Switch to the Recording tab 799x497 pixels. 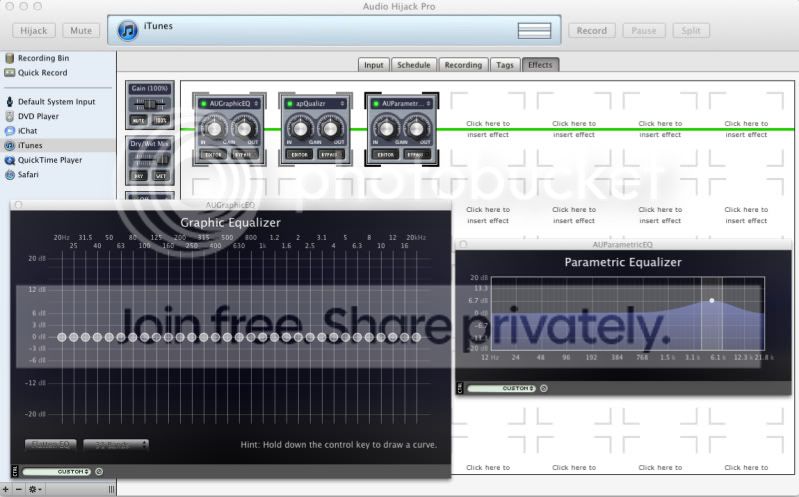click(463, 65)
